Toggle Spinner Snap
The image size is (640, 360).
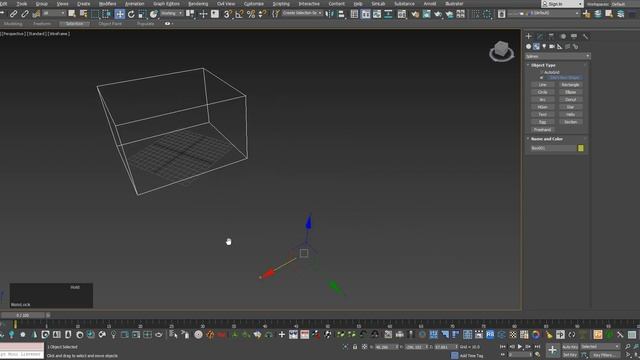(x=262, y=14)
